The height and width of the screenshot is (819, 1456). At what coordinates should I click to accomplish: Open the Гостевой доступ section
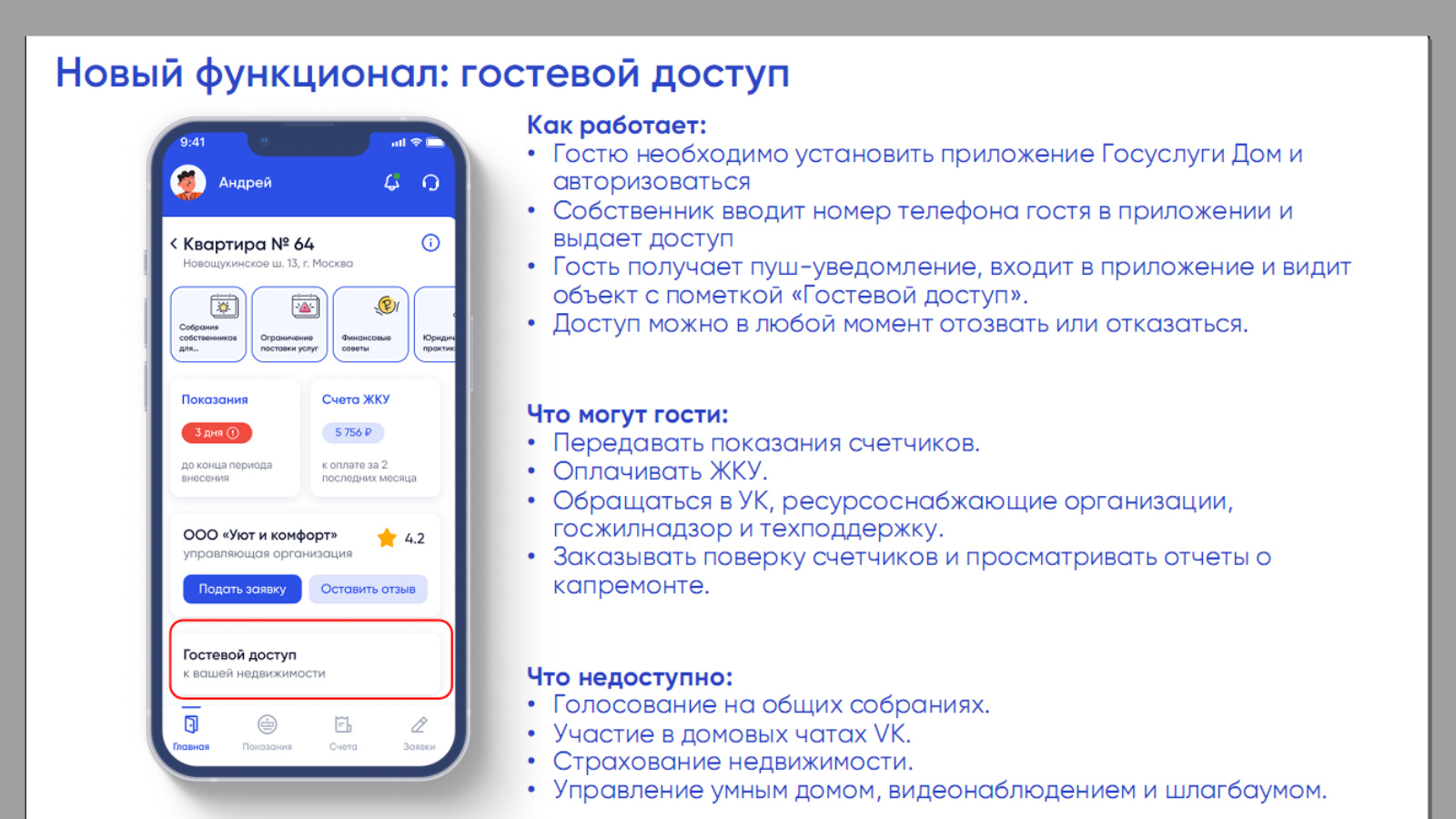coord(310,662)
